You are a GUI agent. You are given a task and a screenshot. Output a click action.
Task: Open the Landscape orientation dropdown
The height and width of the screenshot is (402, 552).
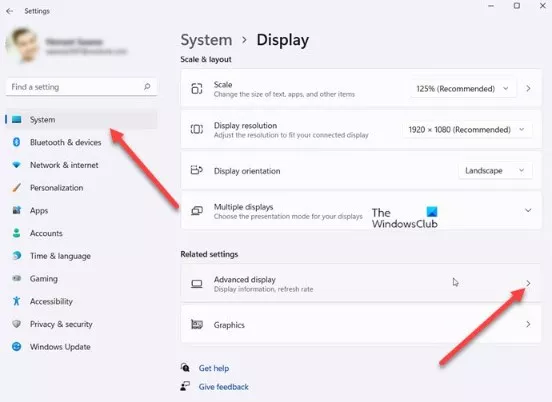pos(495,170)
